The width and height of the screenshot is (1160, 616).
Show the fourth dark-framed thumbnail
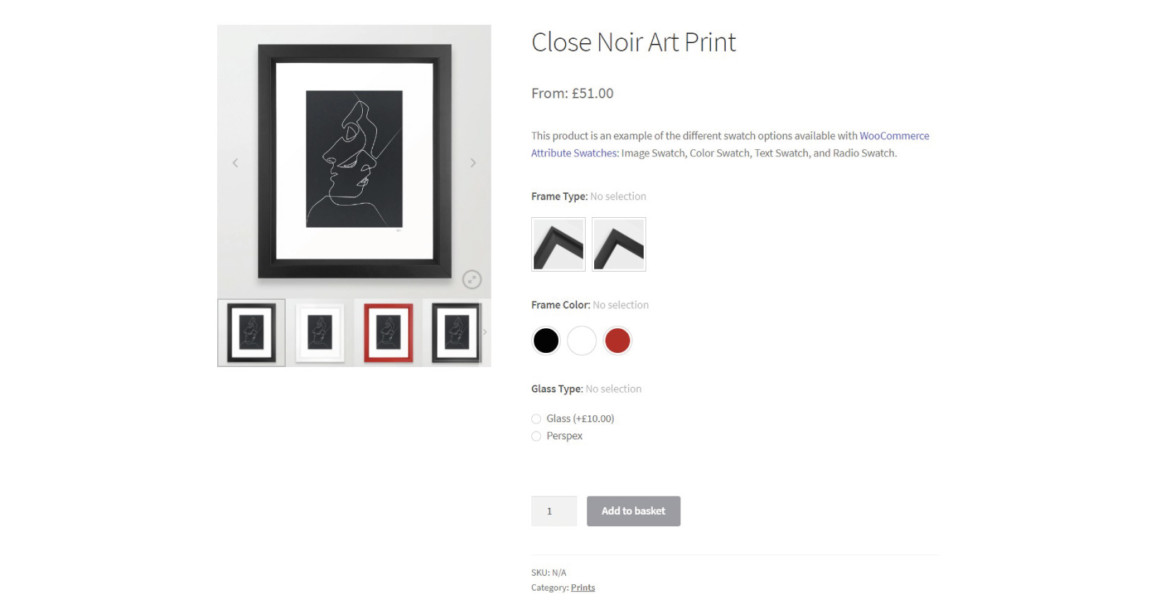point(456,333)
